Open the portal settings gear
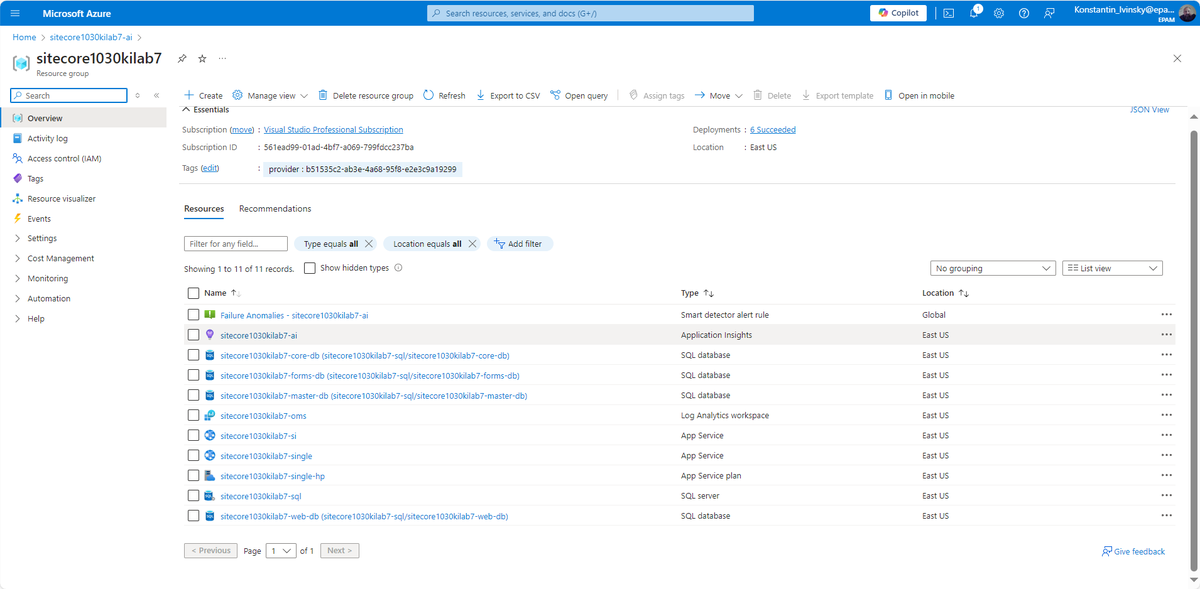Image resolution: width=1200 pixels, height=589 pixels. tap(998, 12)
